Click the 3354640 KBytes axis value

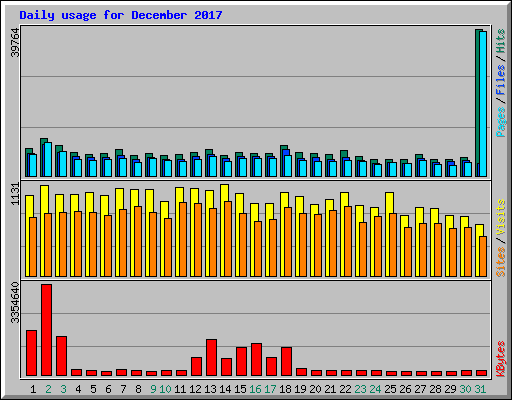point(15,303)
